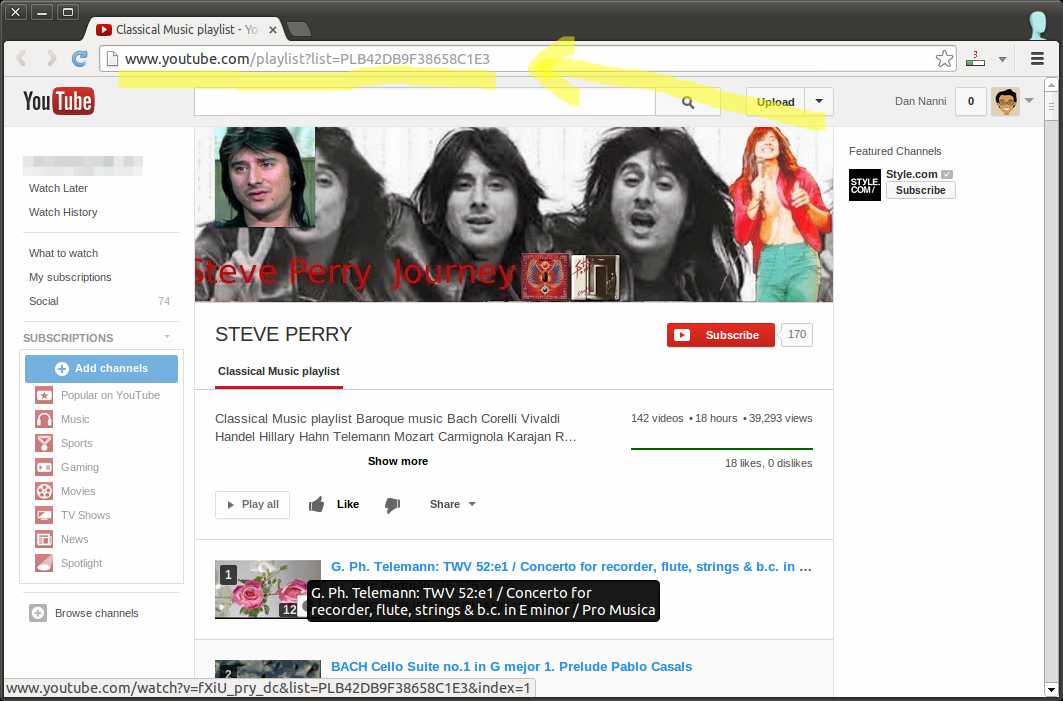This screenshot has width=1063, height=701.
Task: Expand description with Show more
Action: (398, 462)
